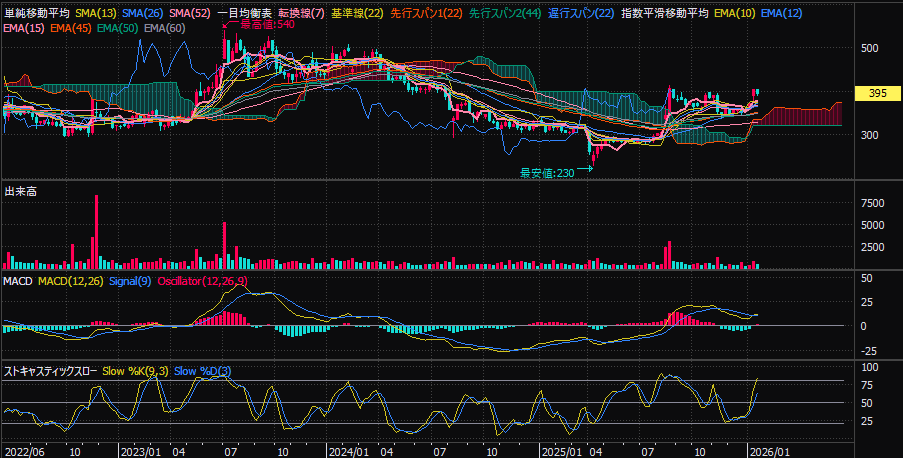Select the 先行スパン1(22) legend entry

pyautogui.click(x=426, y=13)
